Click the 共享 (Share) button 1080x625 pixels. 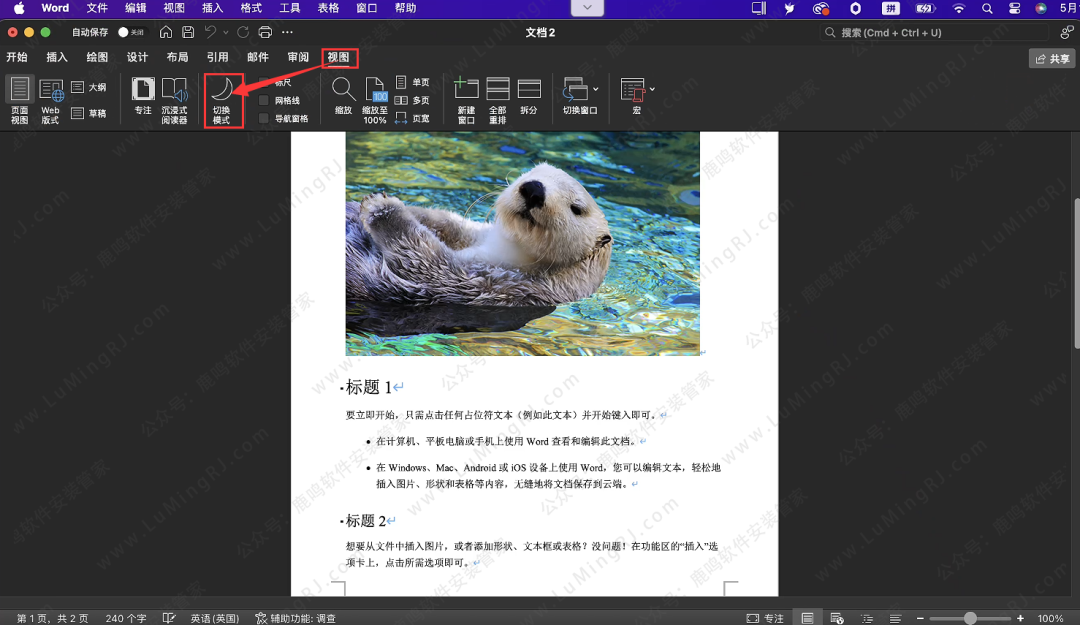pyautogui.click(x=1051, y=57)
